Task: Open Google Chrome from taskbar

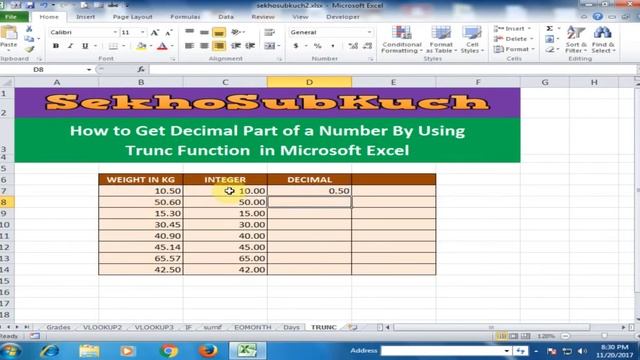Action: 169,351
